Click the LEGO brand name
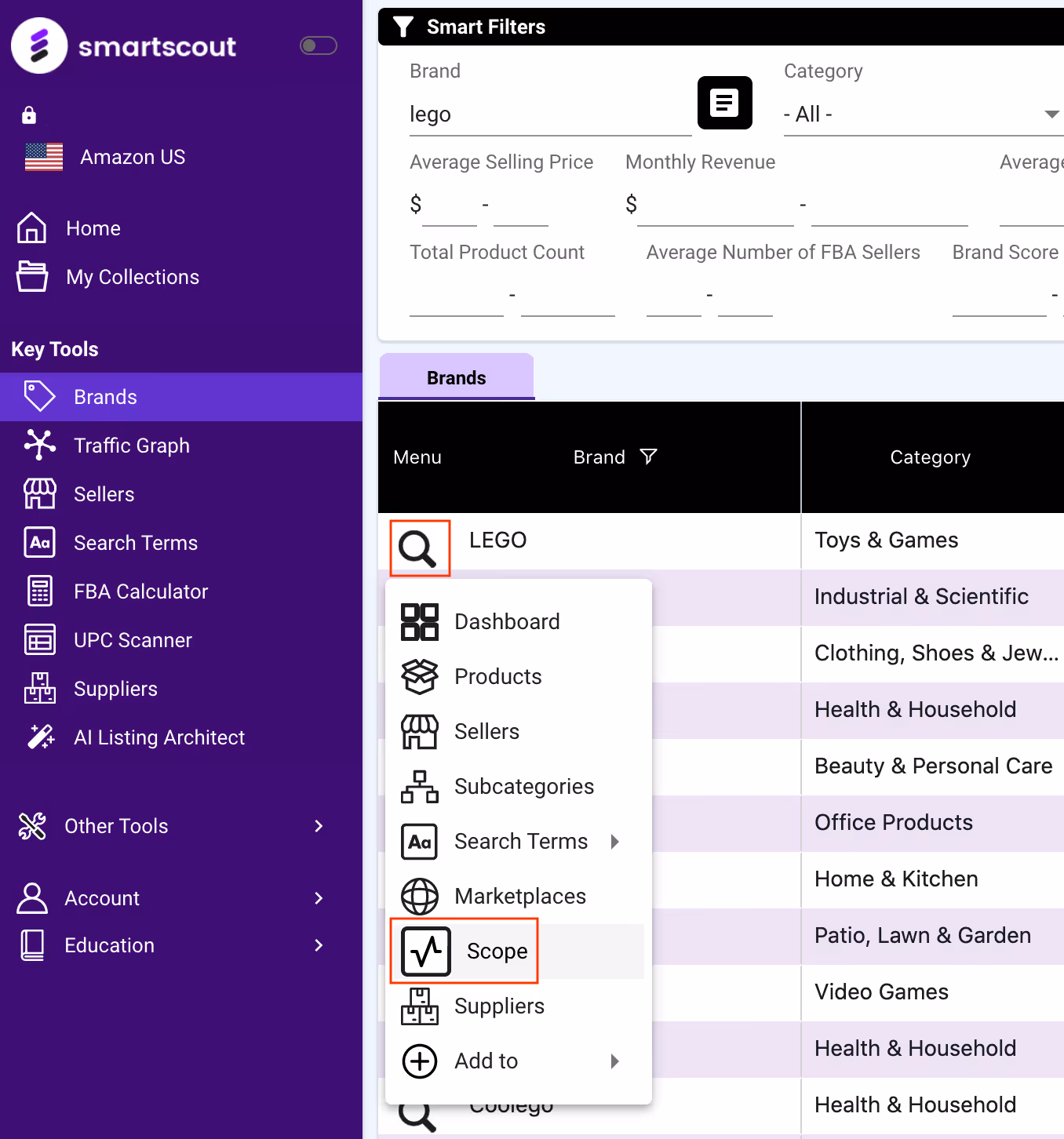The width and height of the screenshot is (1064, 1139). click(498, 540)
